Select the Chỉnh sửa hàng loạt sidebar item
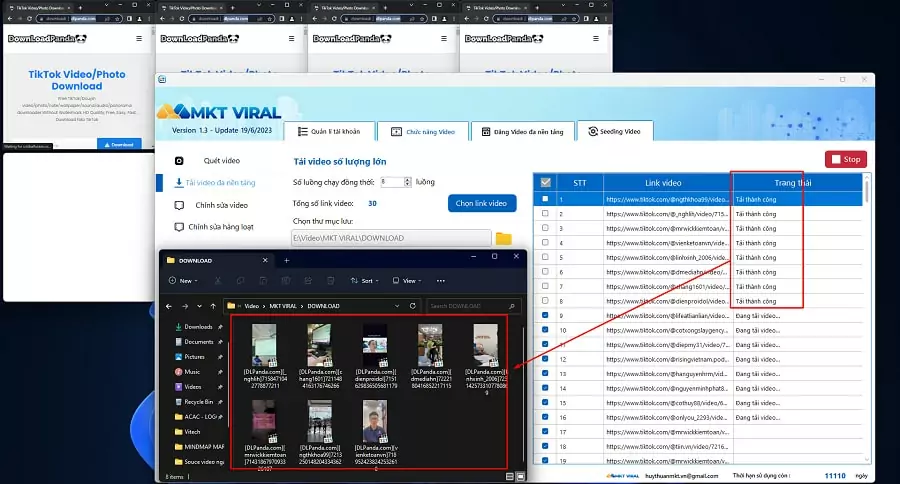 [x=221, y=227]
